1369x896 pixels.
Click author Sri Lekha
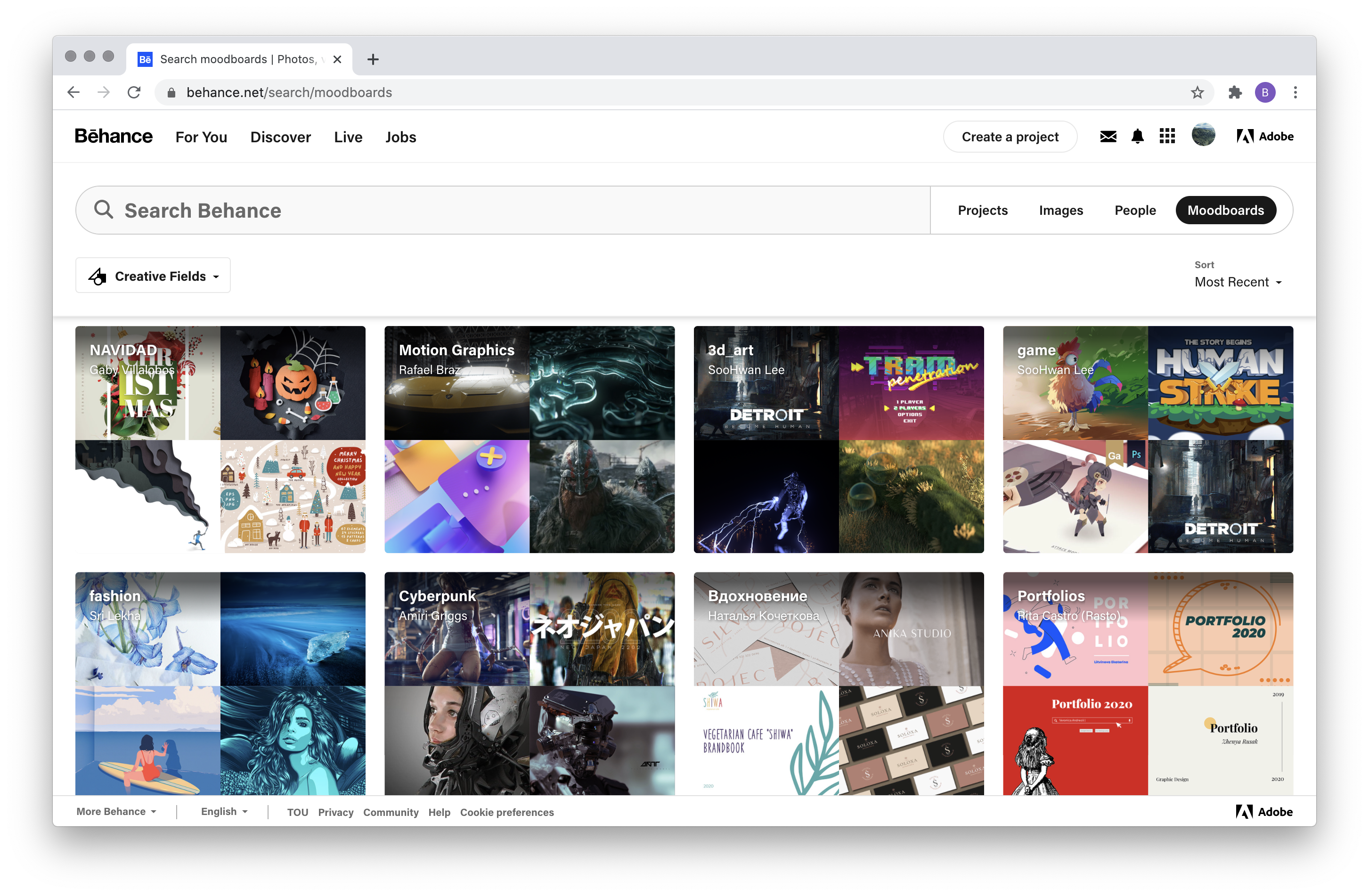(115, 615)
